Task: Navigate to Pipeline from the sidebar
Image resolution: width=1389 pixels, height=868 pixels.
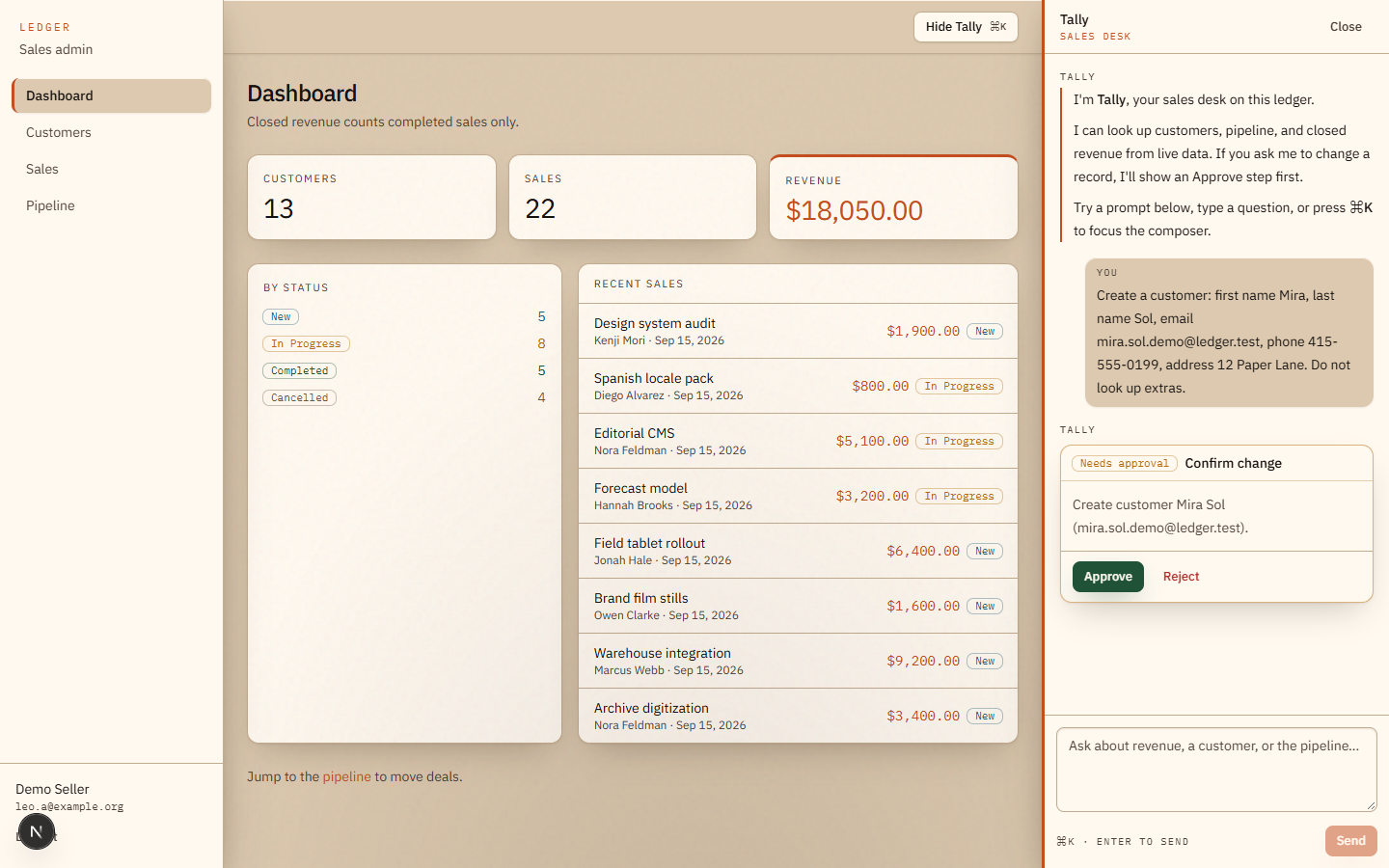Action: [x=112, y=205]
